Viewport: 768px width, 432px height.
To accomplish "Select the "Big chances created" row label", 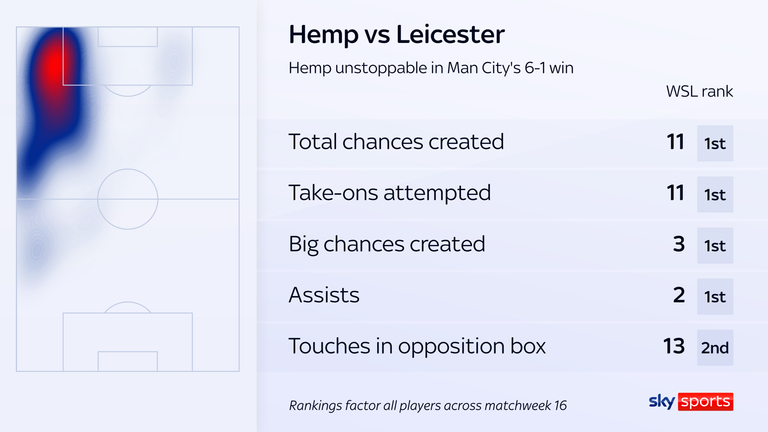I will 386,244.
